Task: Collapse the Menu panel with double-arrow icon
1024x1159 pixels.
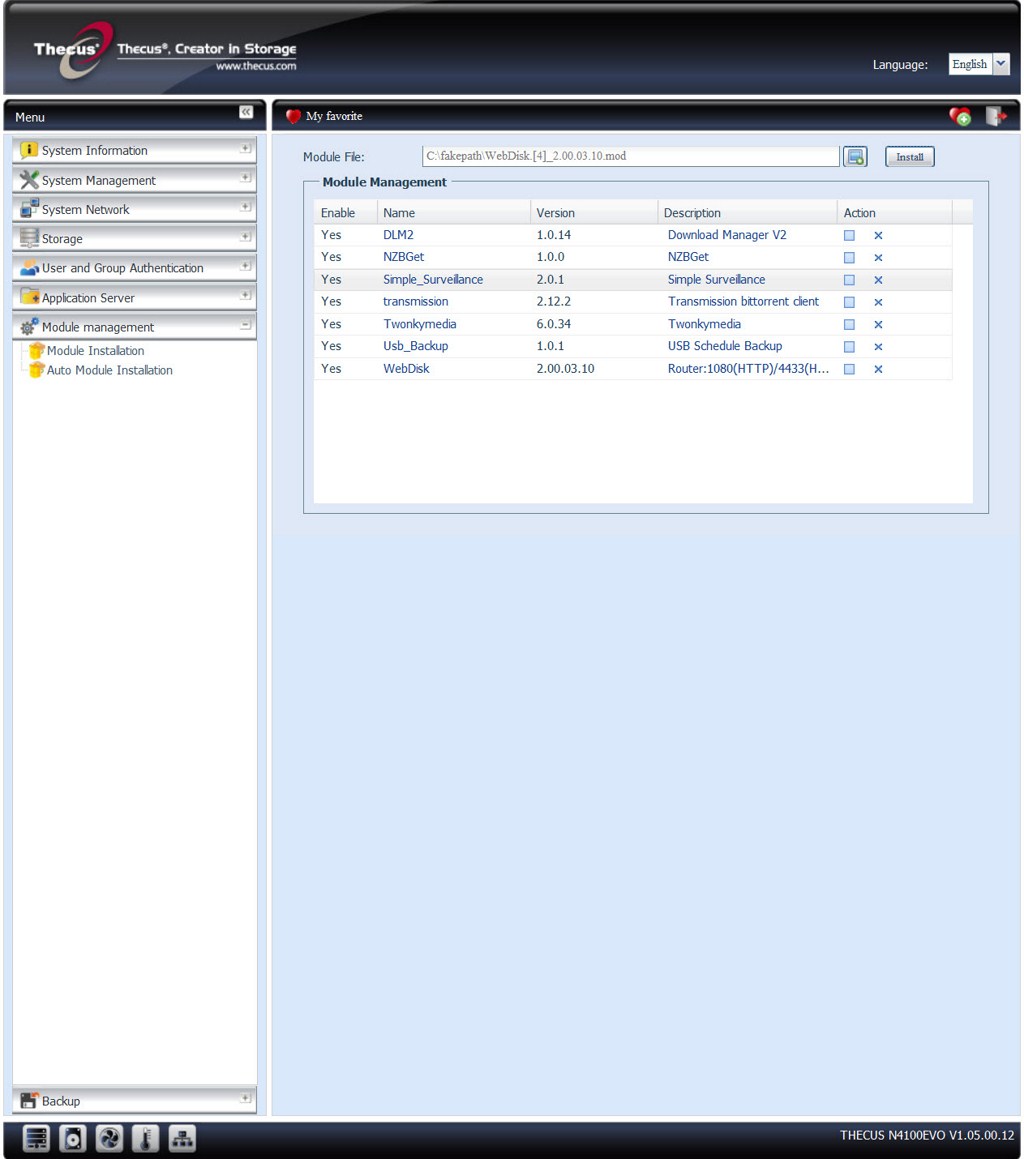Action: 246,112
